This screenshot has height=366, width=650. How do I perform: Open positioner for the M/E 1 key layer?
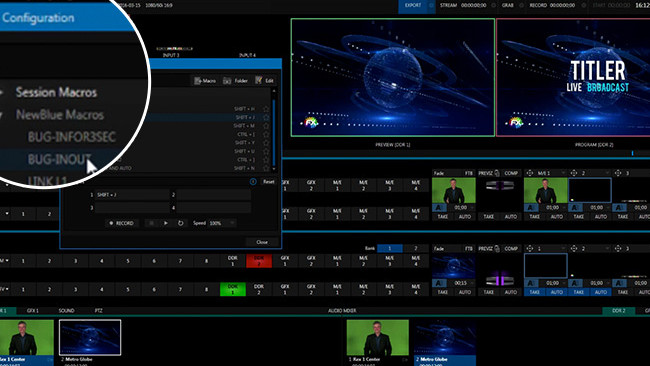(x=529, y=173)
